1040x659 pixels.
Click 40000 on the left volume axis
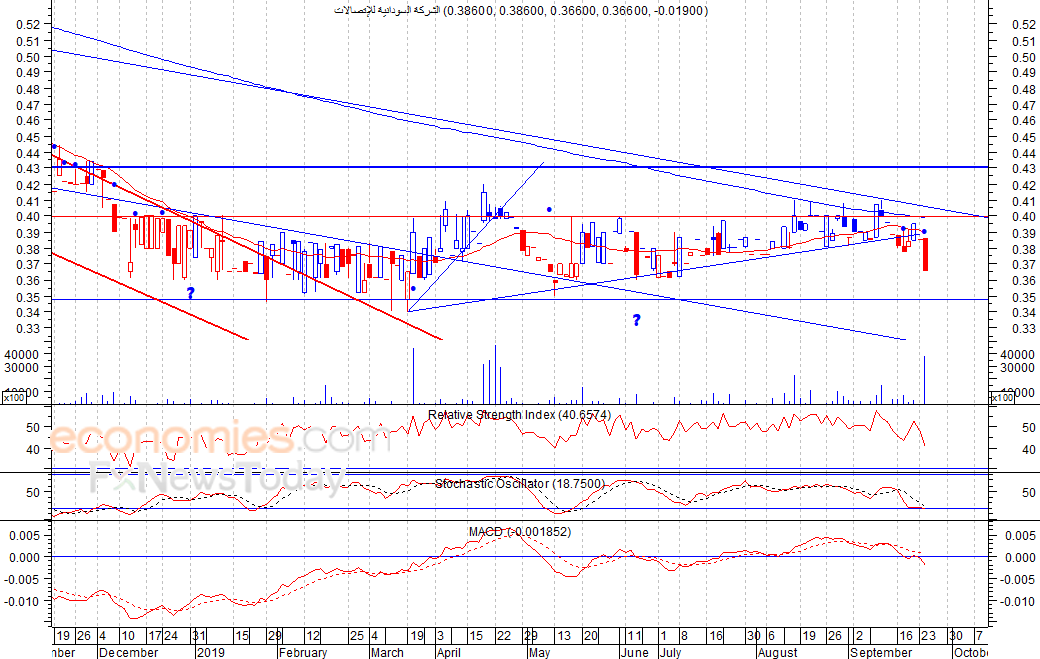tap(22, 355)
